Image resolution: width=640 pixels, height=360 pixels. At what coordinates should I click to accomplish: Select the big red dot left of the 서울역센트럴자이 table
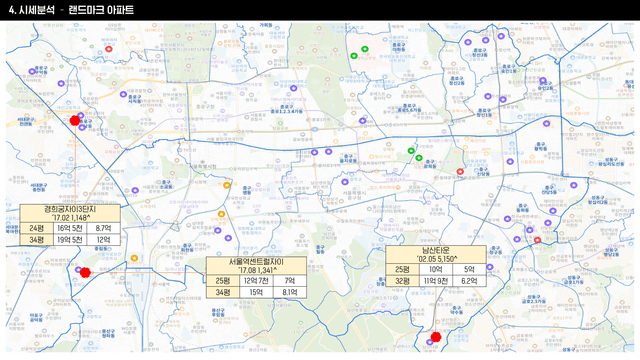pyautogui.click(x=85, y=272)
